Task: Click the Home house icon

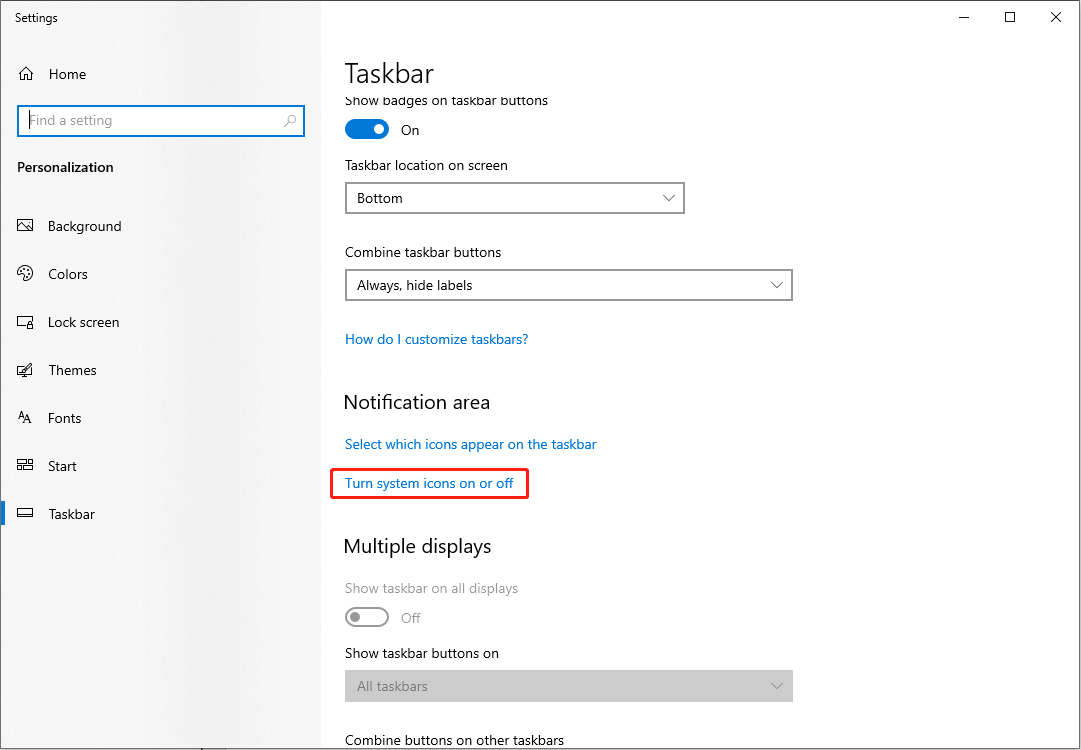Action: 25,73
